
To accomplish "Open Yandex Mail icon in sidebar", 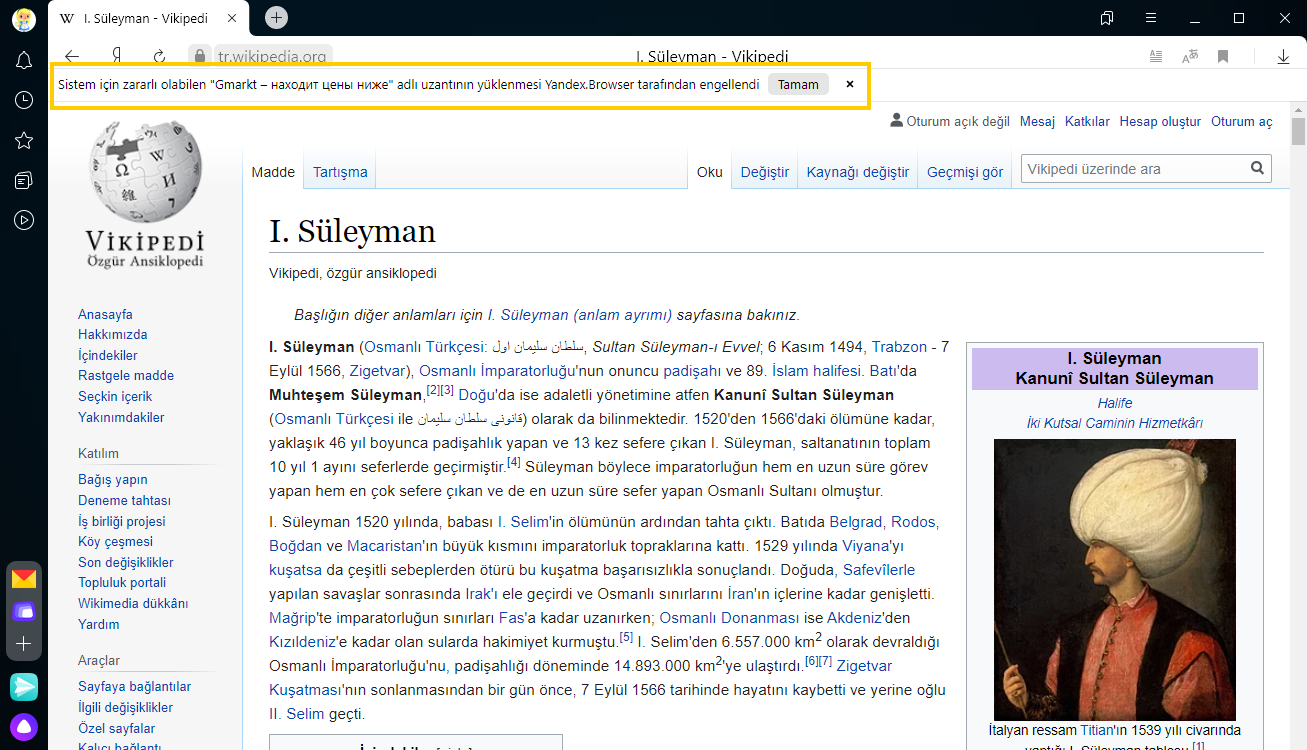I will click(24, 579).
